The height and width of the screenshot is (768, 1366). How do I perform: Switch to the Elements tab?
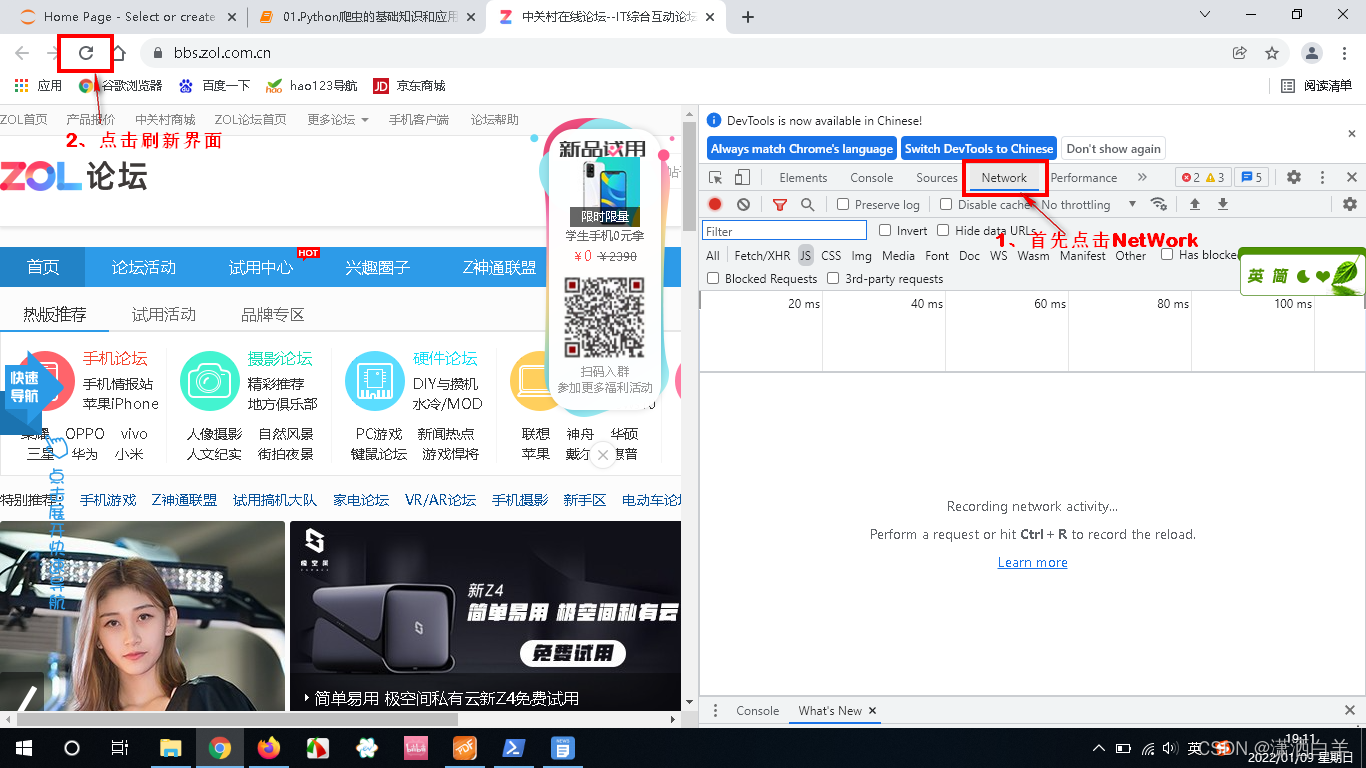[x=803, y=177]
